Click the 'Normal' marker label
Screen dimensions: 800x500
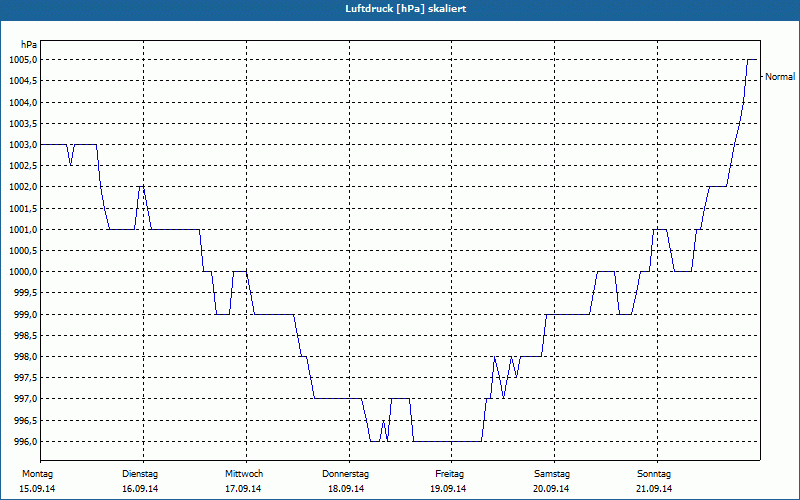point(780,77)
